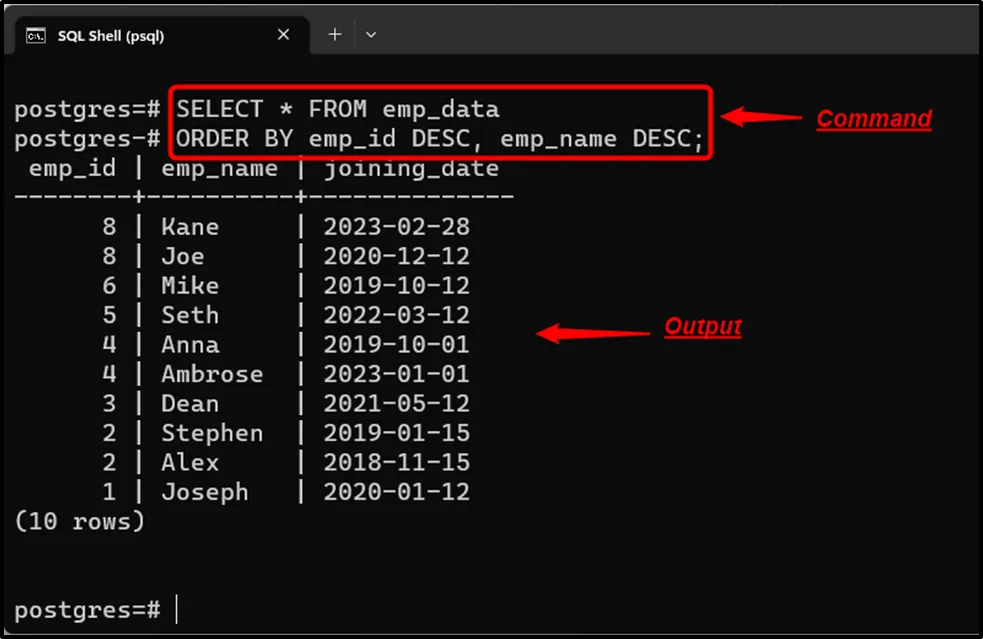The width and height of the screenshot is (983, 639).
Task: Click the red 'Command' annotation label
Action: (873, 119)
